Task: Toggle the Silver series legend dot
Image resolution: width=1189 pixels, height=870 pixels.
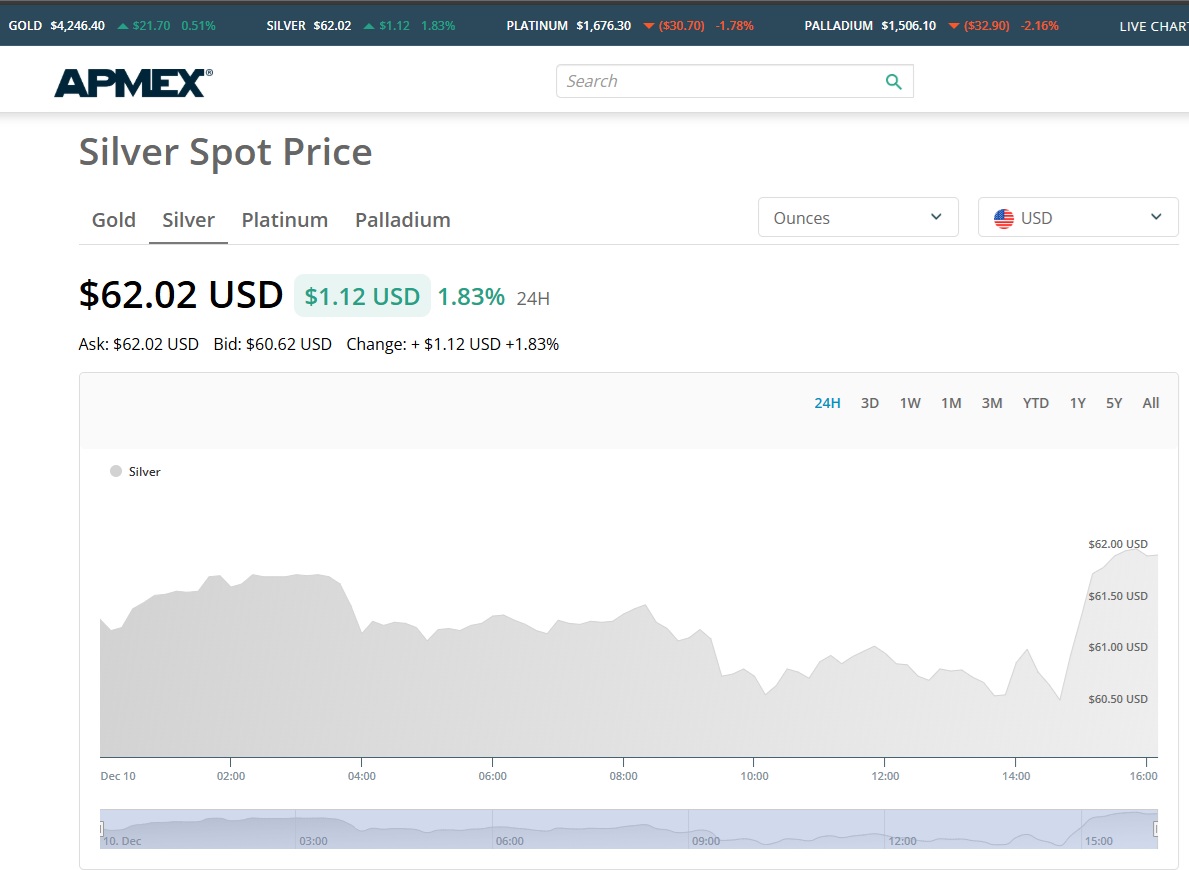Action: (x=116, y=471)
